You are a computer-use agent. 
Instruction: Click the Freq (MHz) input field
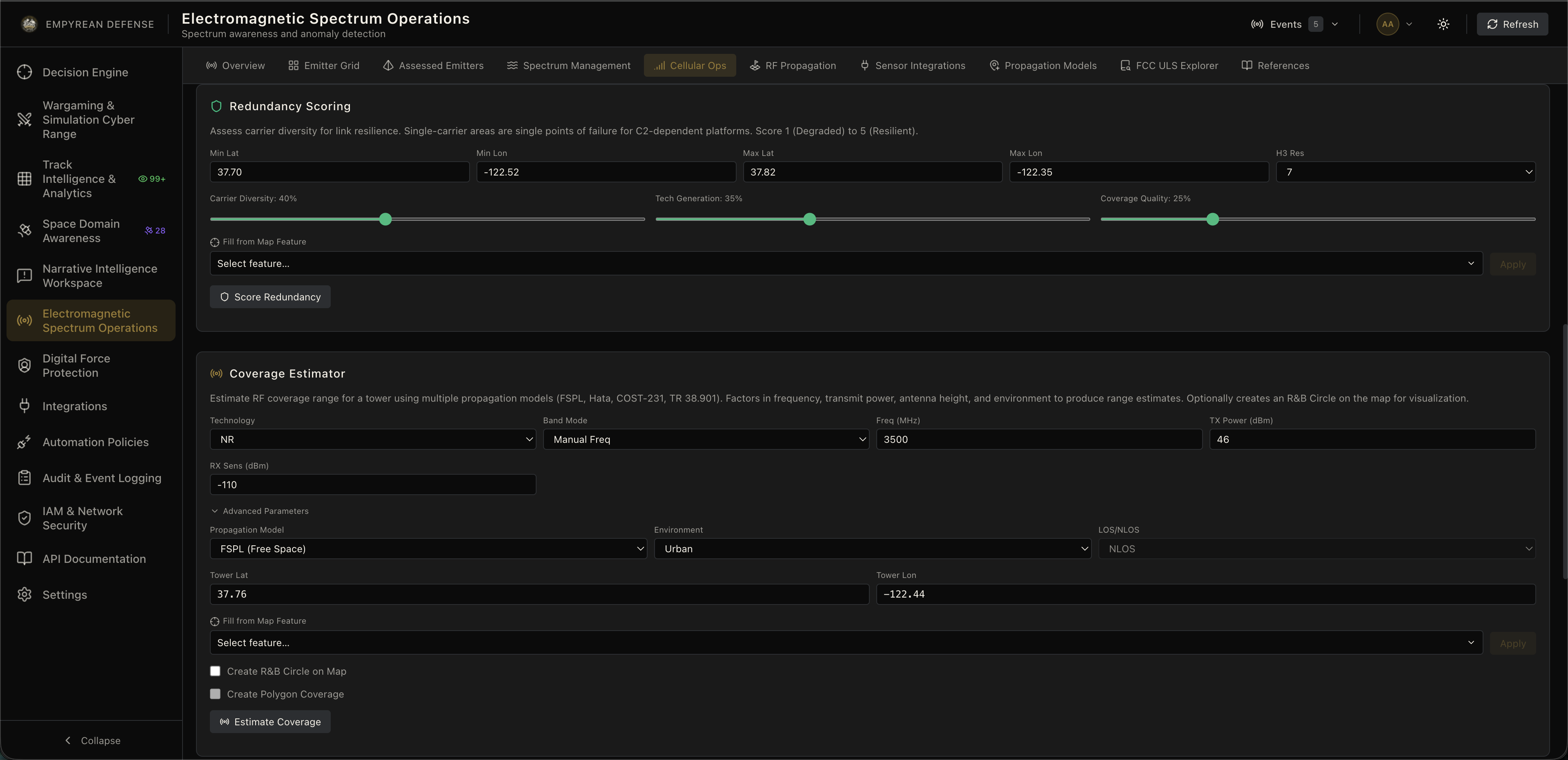click(1039, 439)
